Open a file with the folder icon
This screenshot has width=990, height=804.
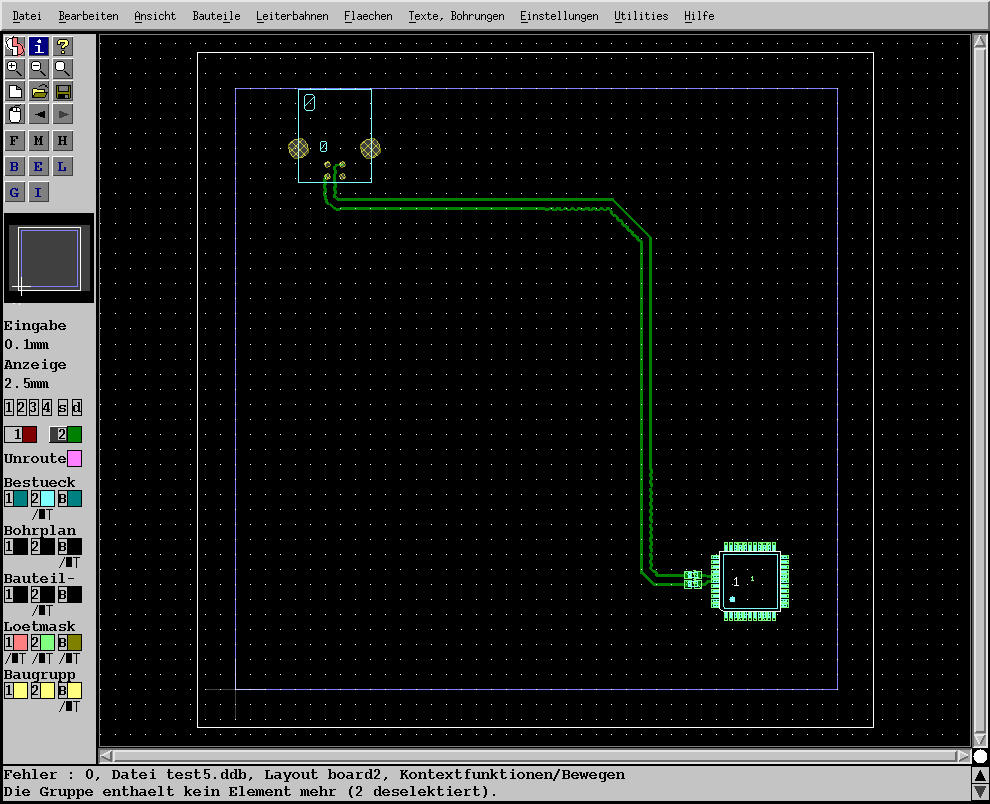[x=39, y=92]
